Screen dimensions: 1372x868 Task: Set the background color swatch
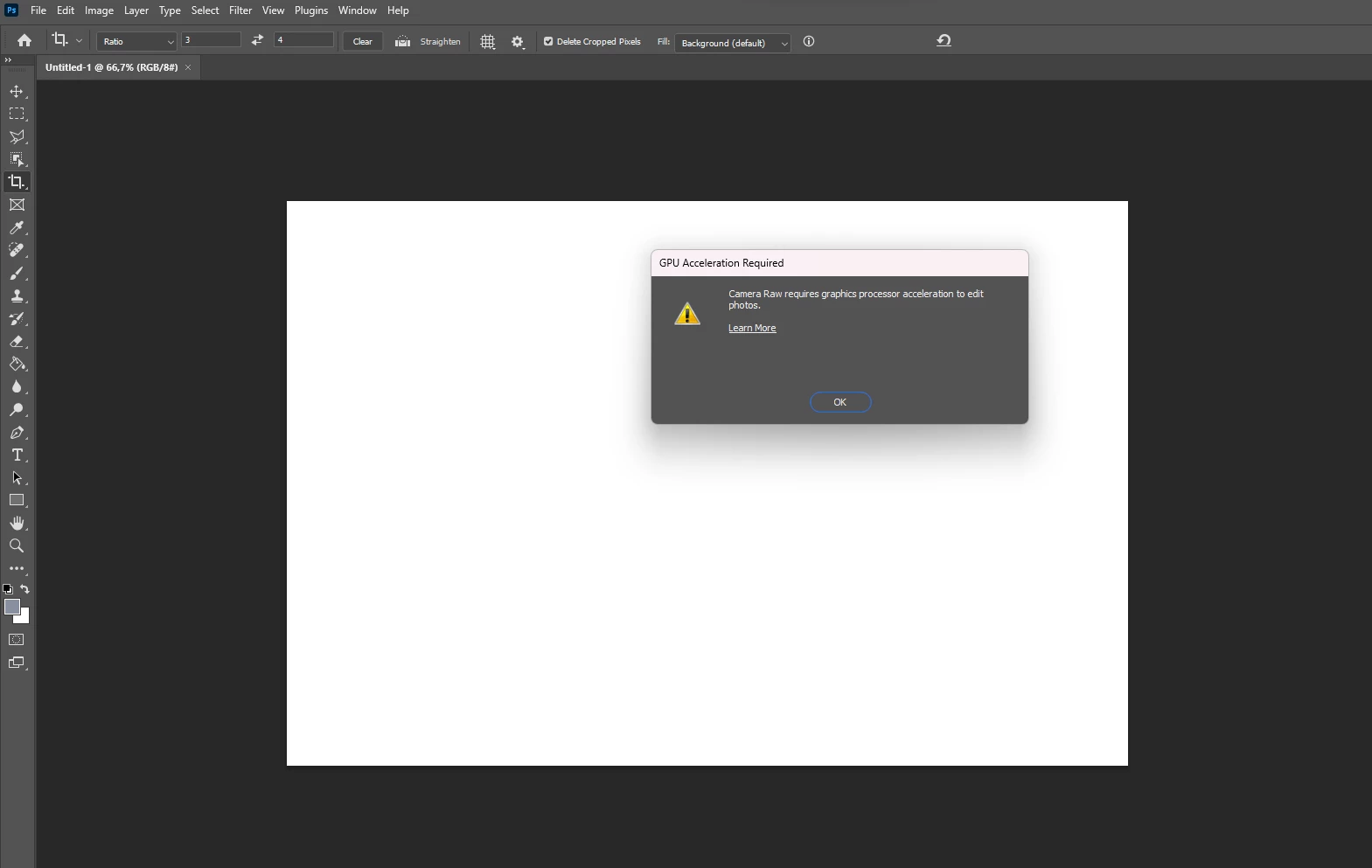[x=25, y=619]
